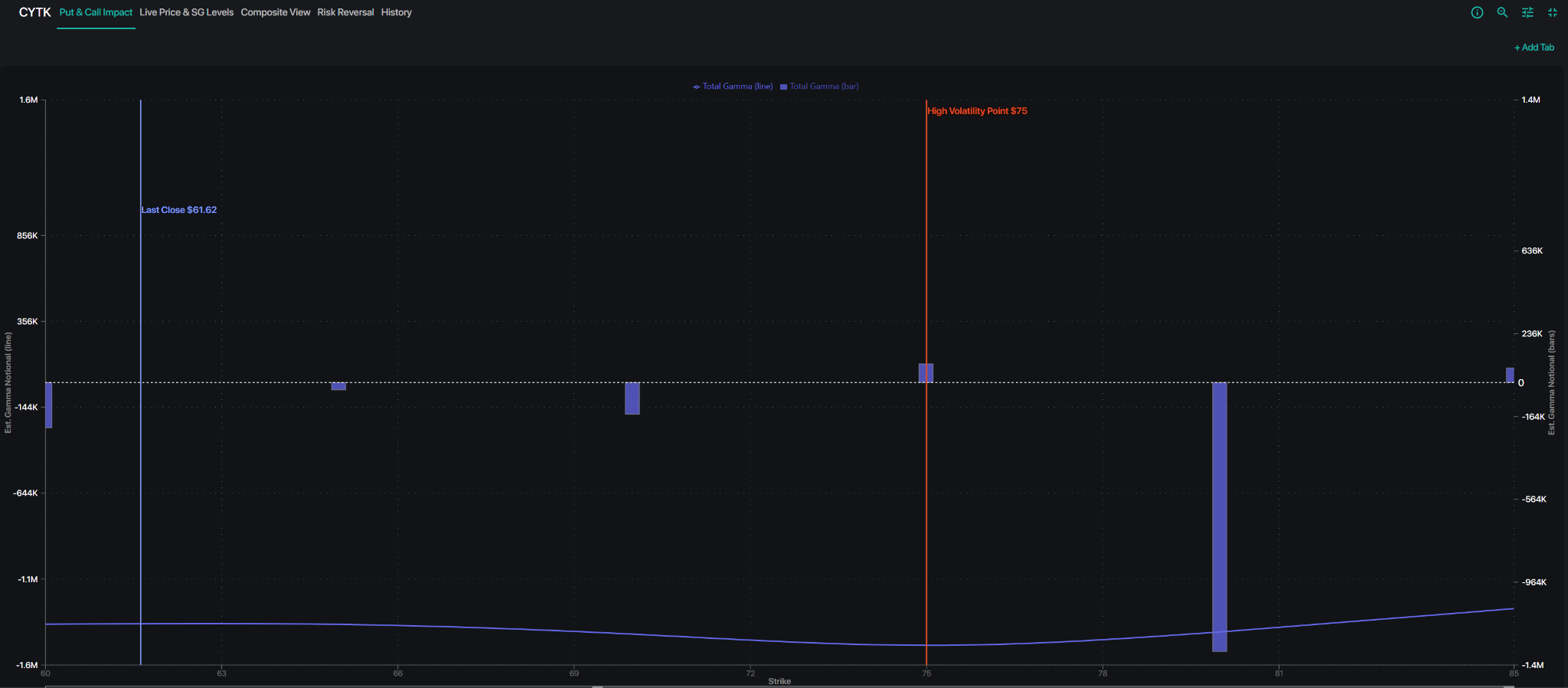Image resolution: width=1568 pixels, height=688 pixels.
Task: Exit fullscreen with the collapse icon
Action: tap(1553, 12)
